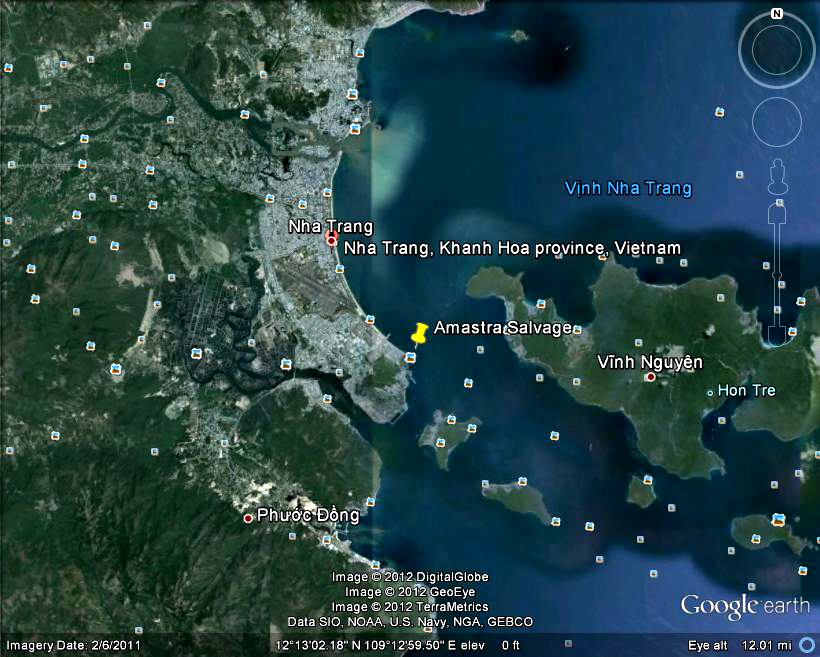The width and height of the screenshot is (820, 657).
Task: Click the Phước Đồng label
Action: click(308, 515)
